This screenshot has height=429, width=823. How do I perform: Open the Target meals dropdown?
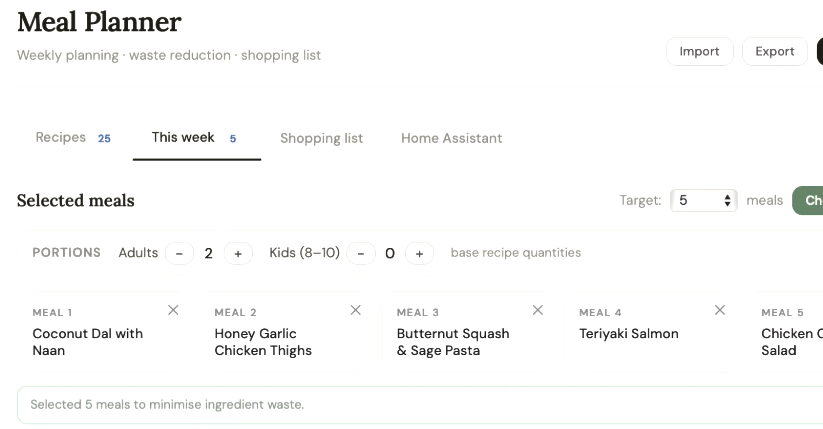[x=704, y=201]
